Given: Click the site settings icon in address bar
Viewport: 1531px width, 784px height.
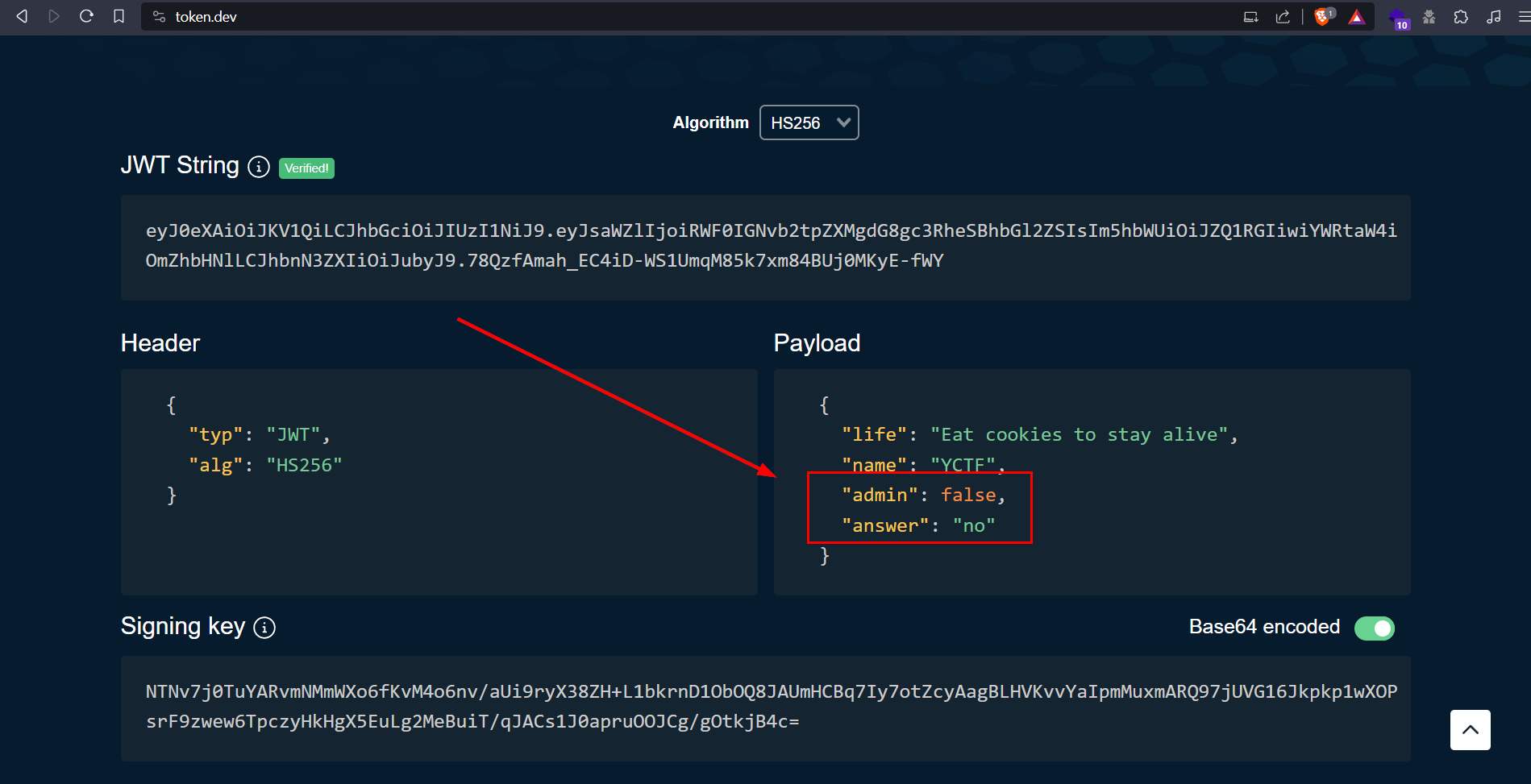Looking at the screenshot, I should tap(160, 17).
